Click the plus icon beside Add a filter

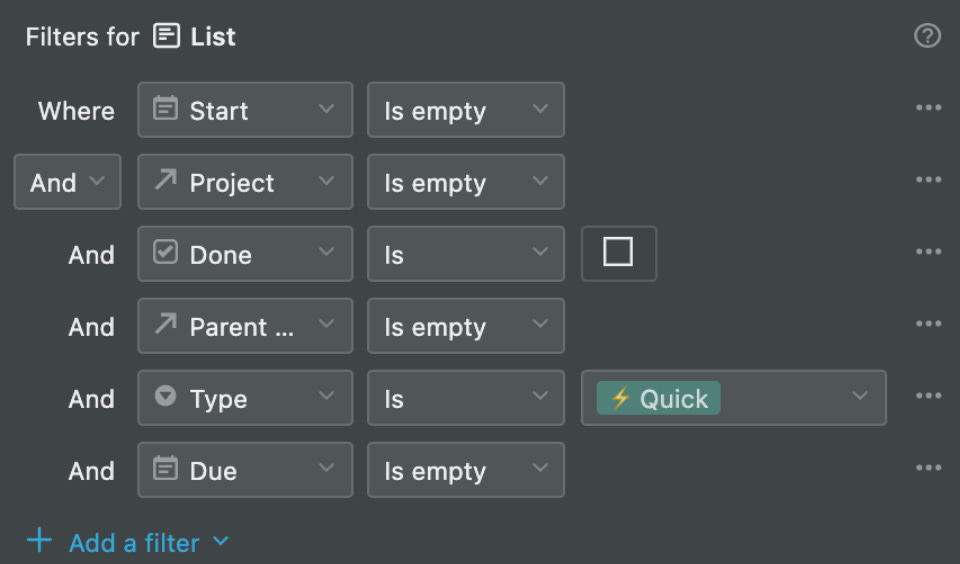(39, 541)
